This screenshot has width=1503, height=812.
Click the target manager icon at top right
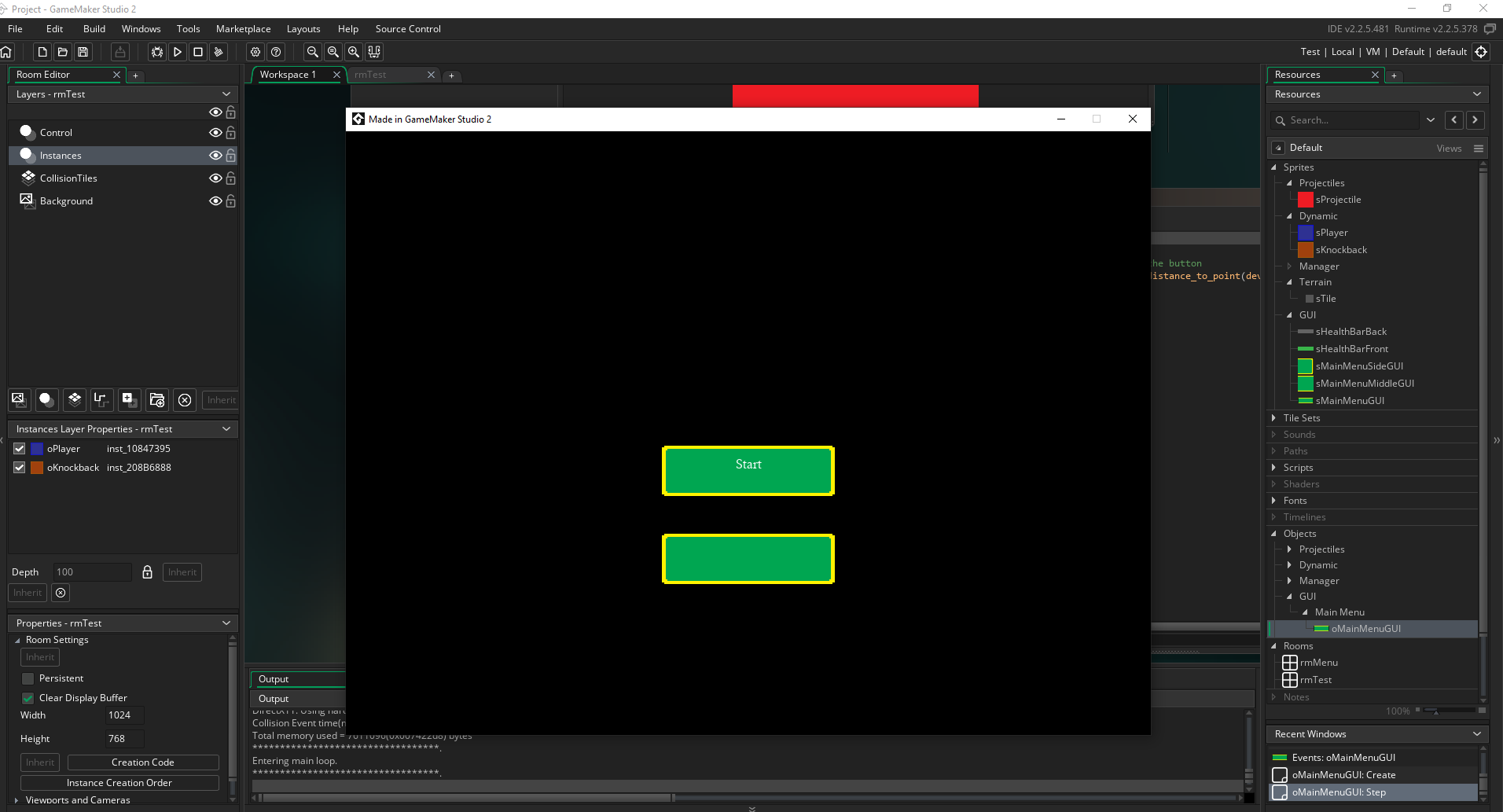point(1481,52)
